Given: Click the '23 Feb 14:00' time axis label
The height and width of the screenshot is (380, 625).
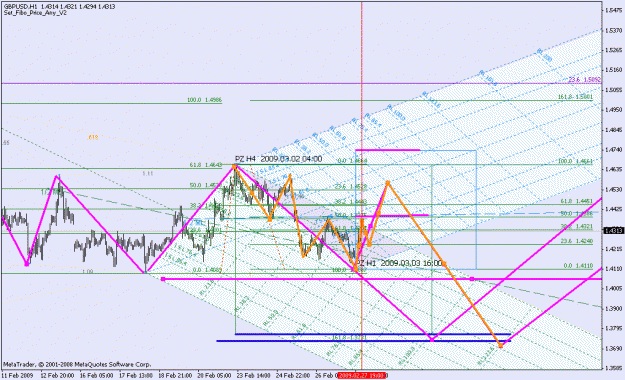Looking at the screenshot, I should [x=254, y=376].
